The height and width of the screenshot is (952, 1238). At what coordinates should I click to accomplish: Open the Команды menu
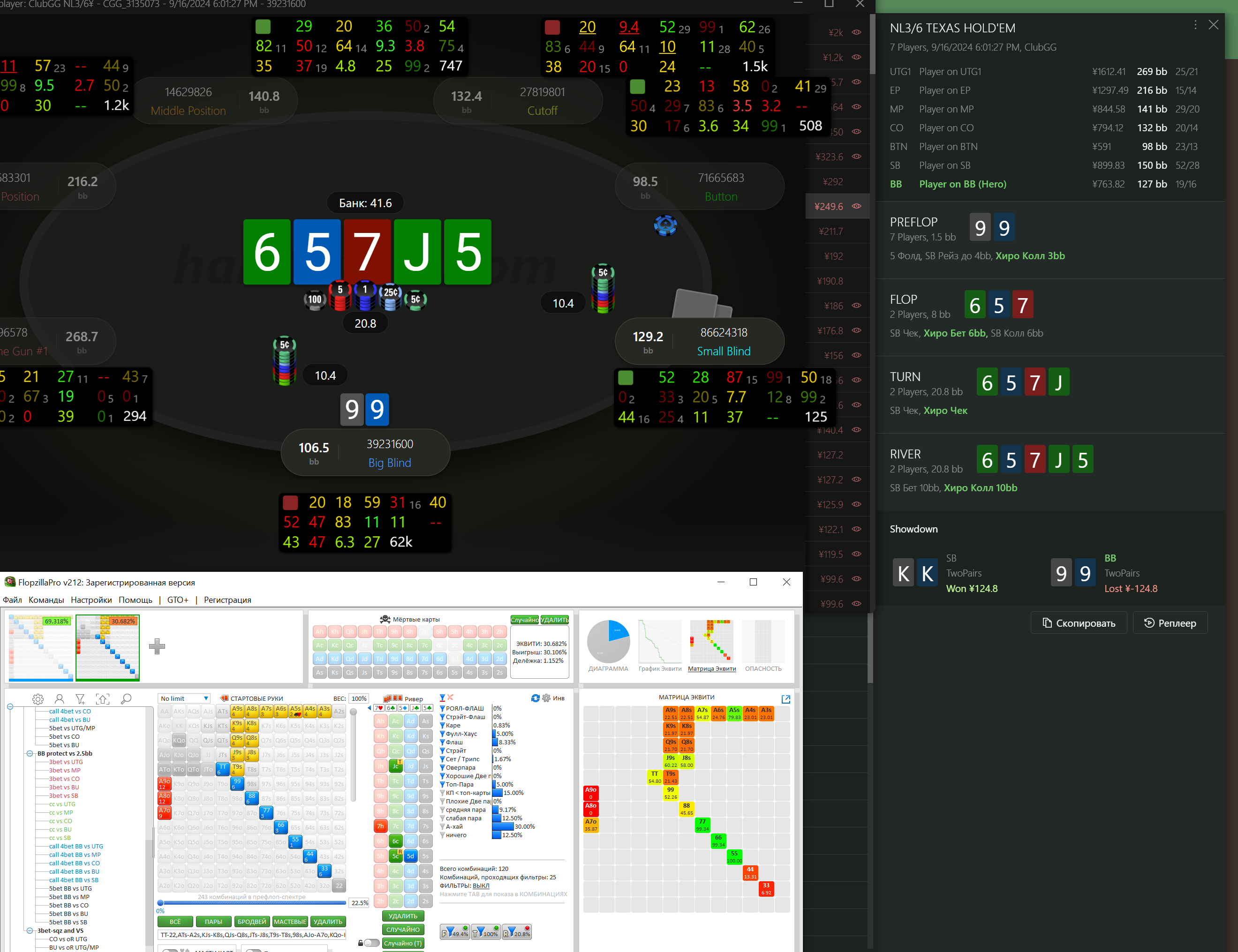(46, 600)
